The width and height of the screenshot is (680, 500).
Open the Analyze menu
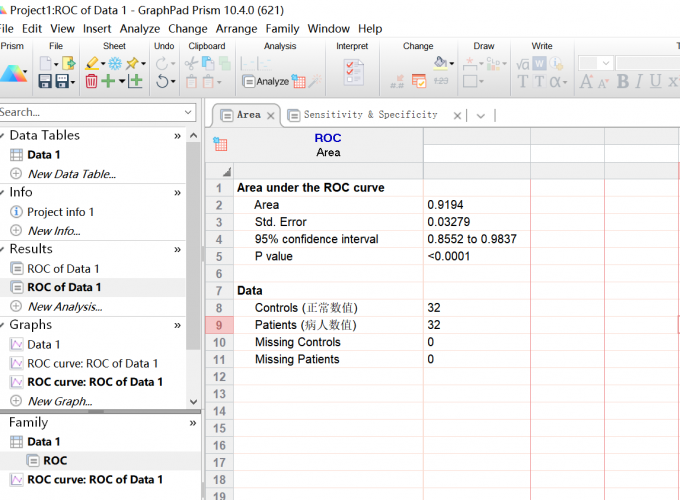[x=140, y=29]
